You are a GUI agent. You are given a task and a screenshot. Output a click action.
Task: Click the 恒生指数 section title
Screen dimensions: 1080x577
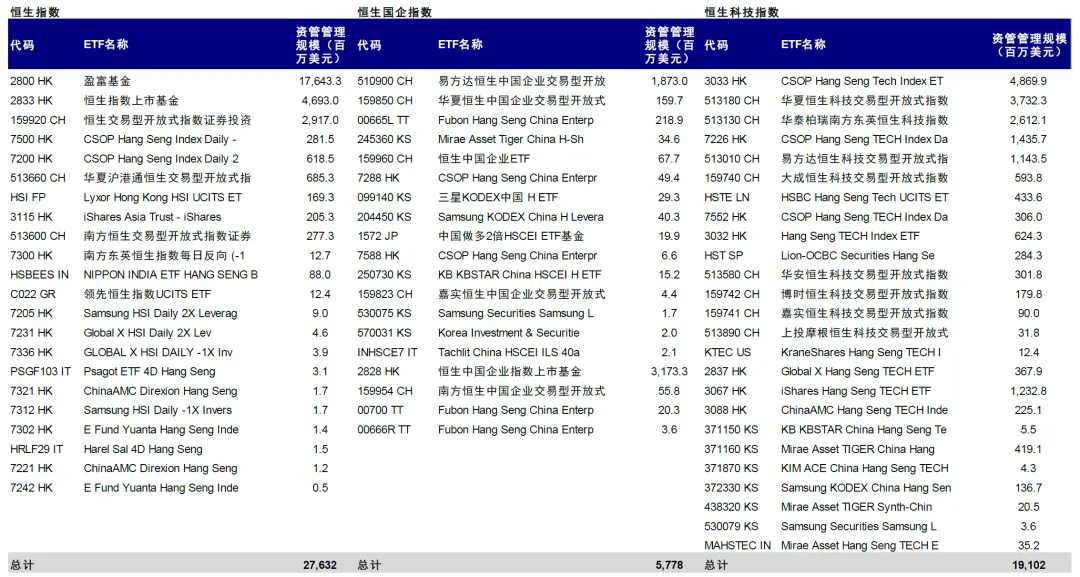pos(35,12)
